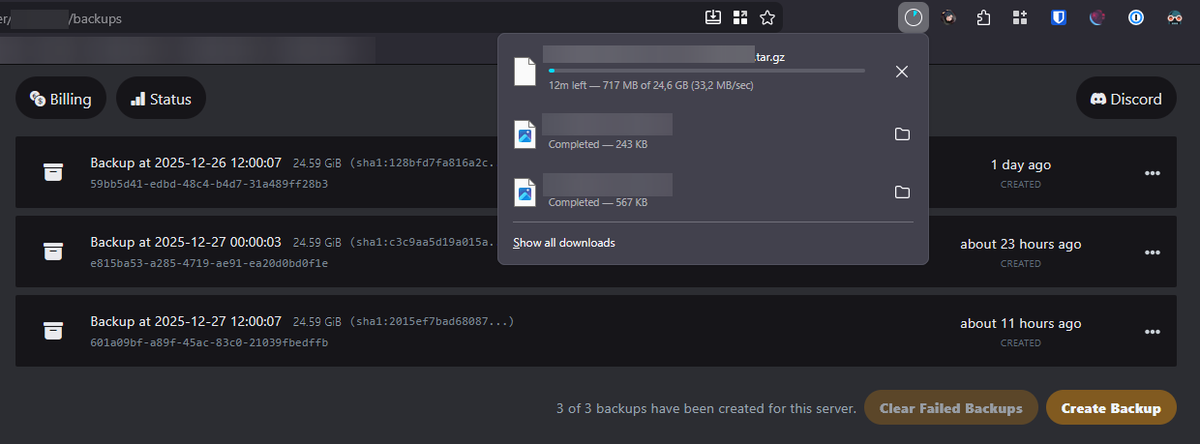Click the tar.gz file icon in downloads

[x=525, y=72]
